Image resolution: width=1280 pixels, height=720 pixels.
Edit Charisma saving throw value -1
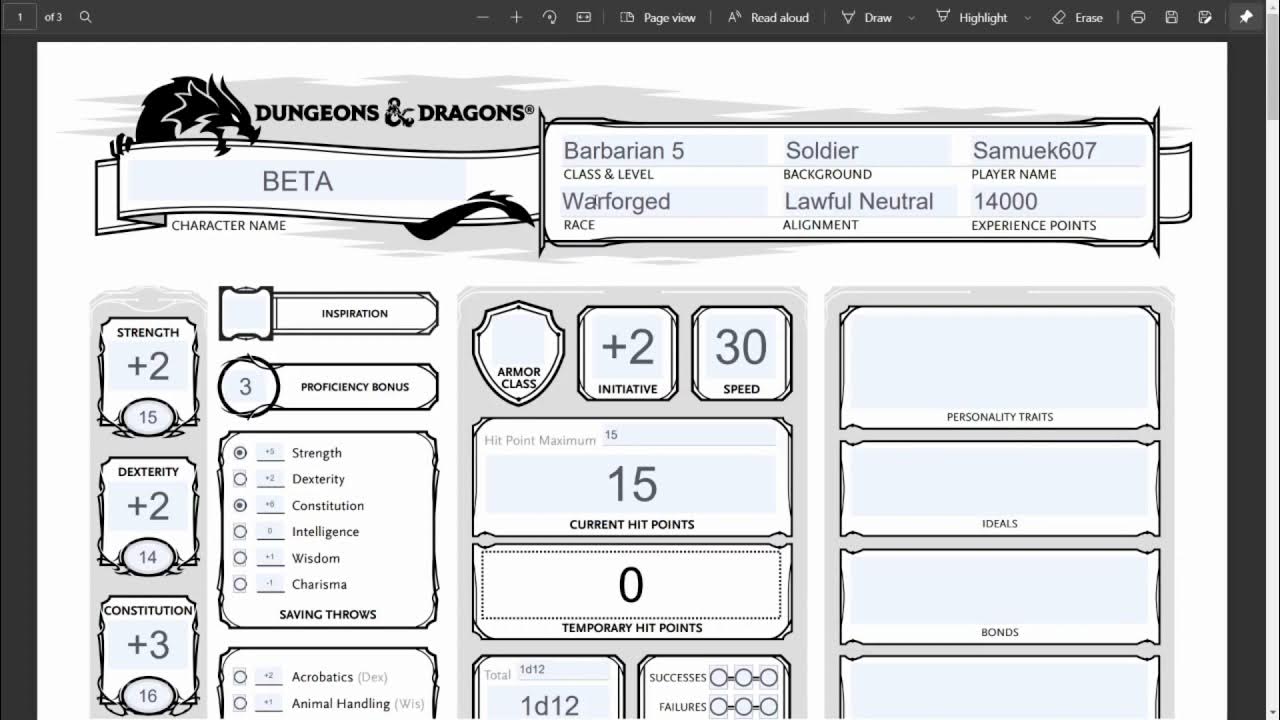coord(269,582)
